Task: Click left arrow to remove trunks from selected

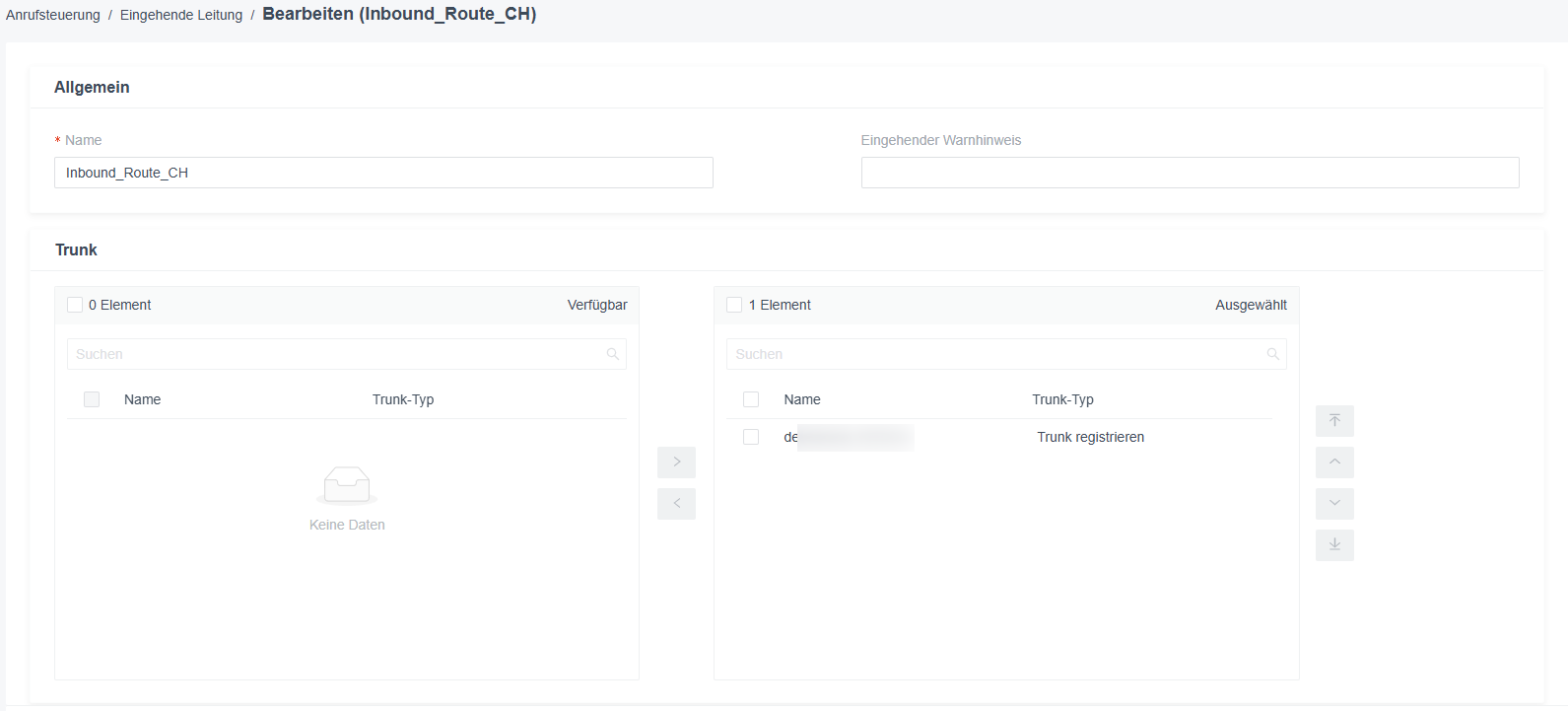Action: (676, 504)
